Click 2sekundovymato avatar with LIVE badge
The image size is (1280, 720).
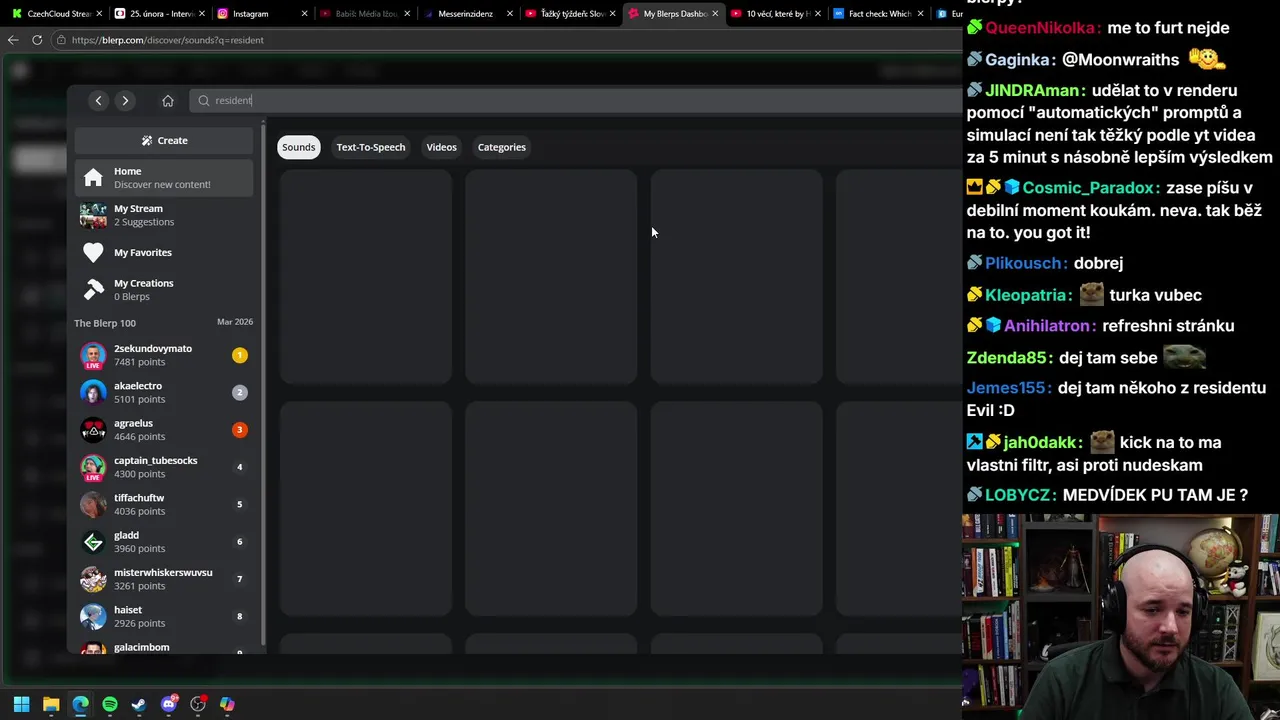click(93, 356)
